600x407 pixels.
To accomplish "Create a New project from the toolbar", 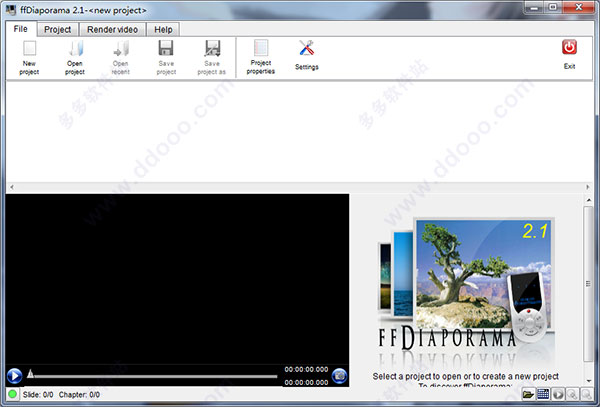I will click(x=29, y=58).
